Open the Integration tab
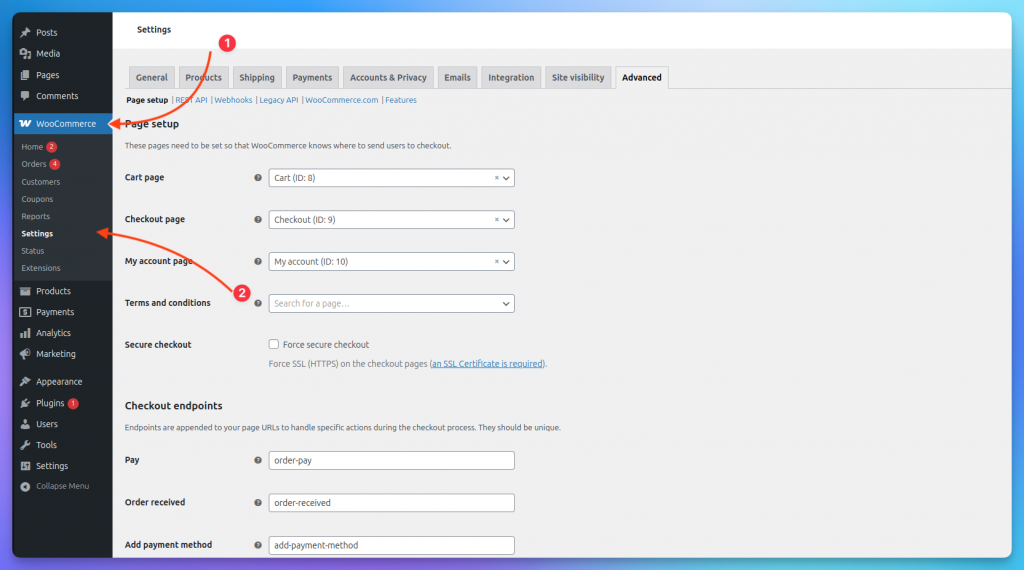The width and height of the screenshot is (1024, 570). tap(511, 77)
